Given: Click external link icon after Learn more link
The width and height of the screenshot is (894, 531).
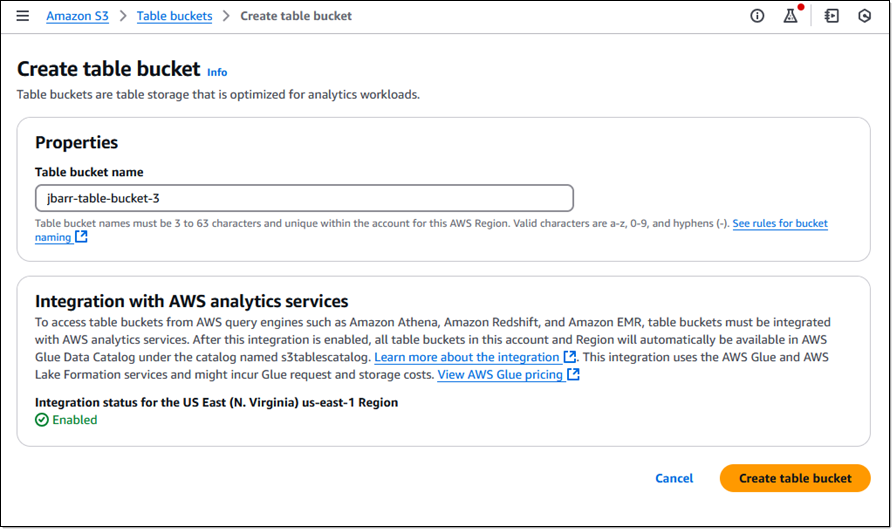Looking at the screenshot, I should 570,357.
